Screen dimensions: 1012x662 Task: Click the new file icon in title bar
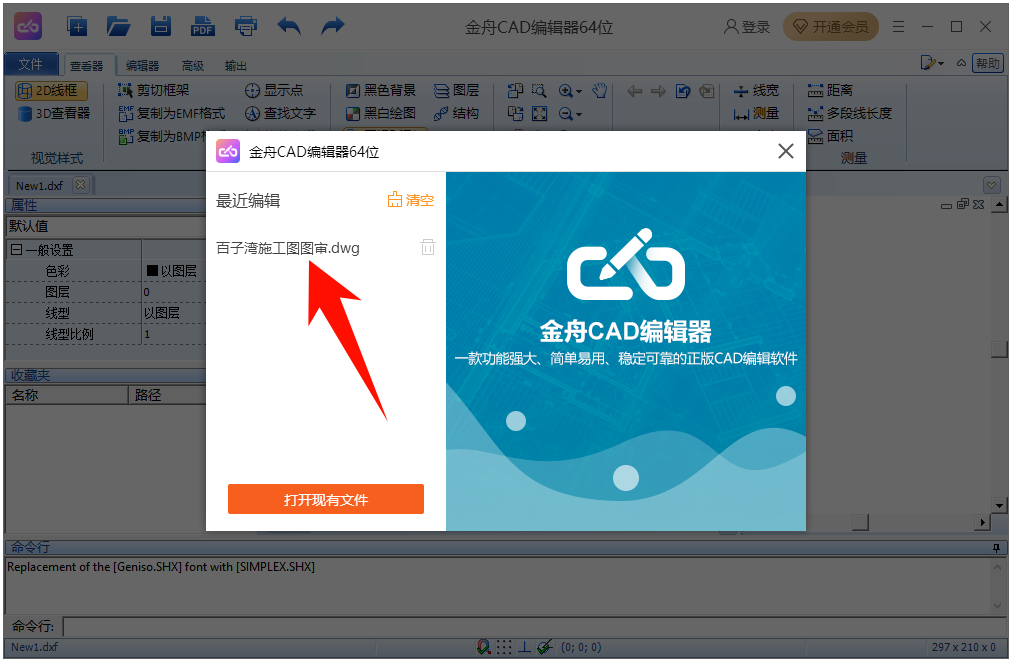[x=77, y=27]
